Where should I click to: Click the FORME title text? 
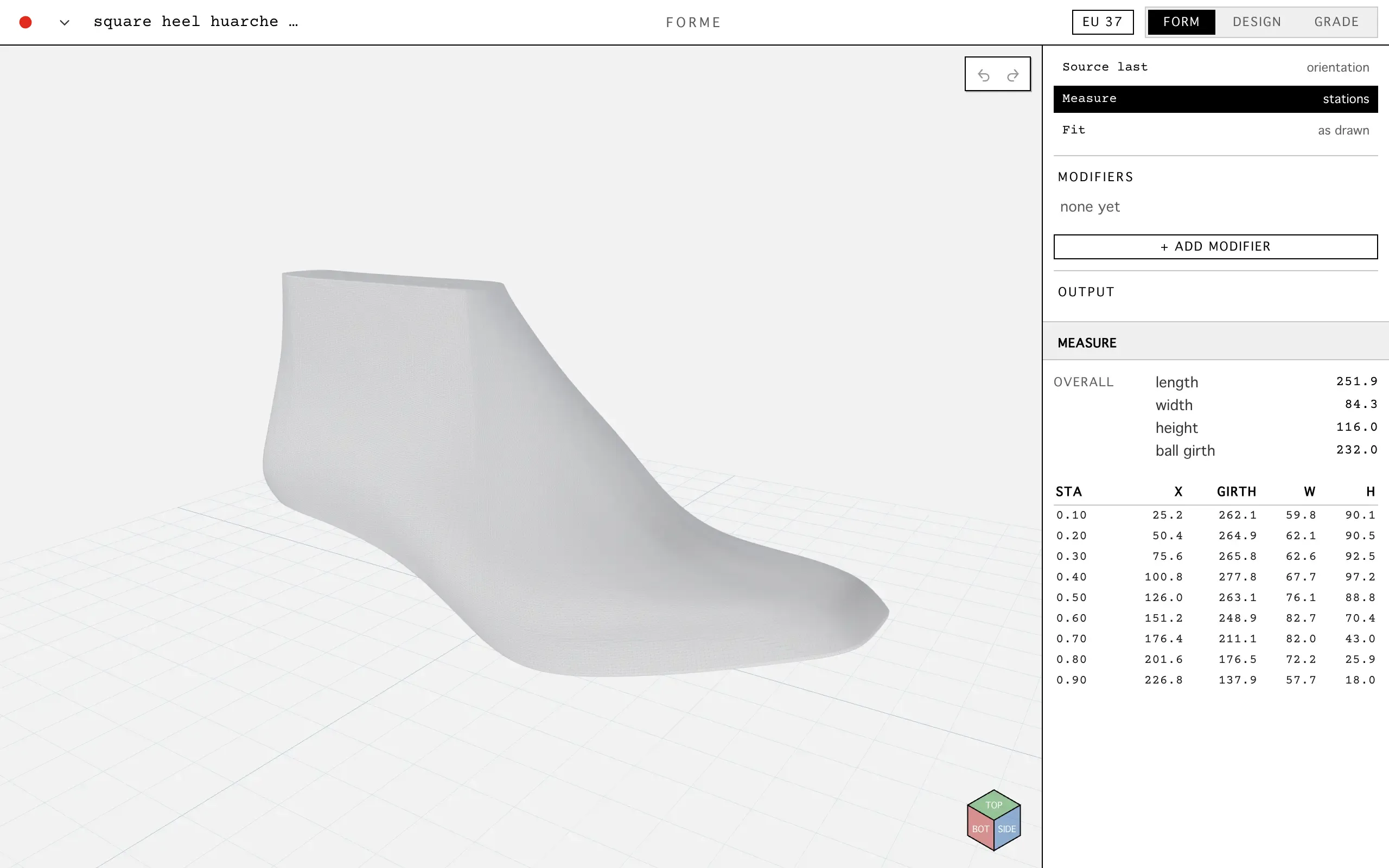click(693, 22)
